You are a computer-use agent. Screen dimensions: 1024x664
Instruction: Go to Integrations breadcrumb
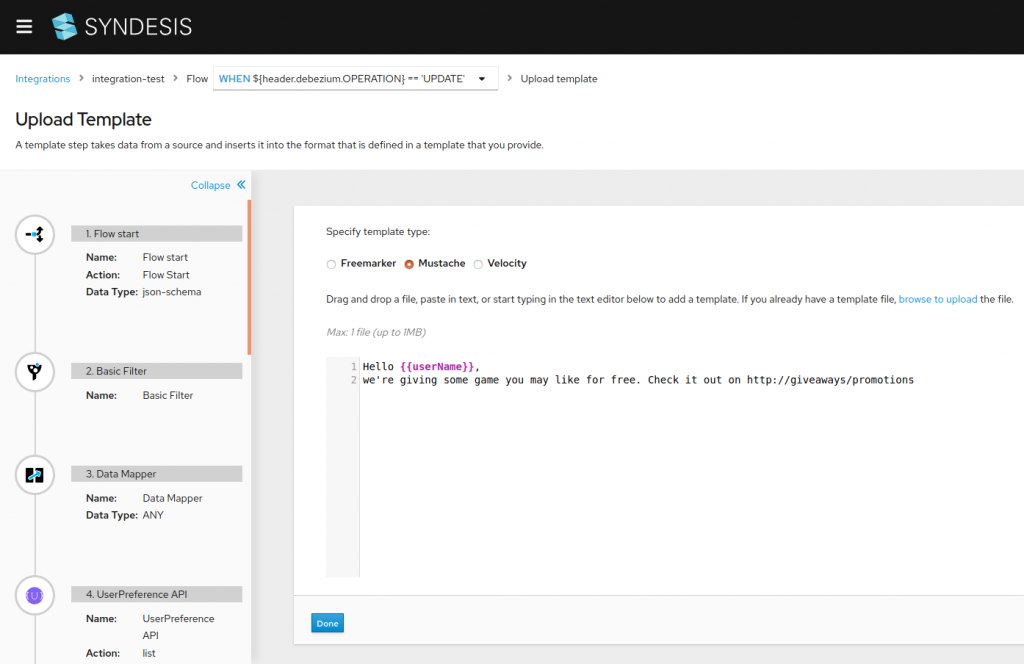[43, 79]
